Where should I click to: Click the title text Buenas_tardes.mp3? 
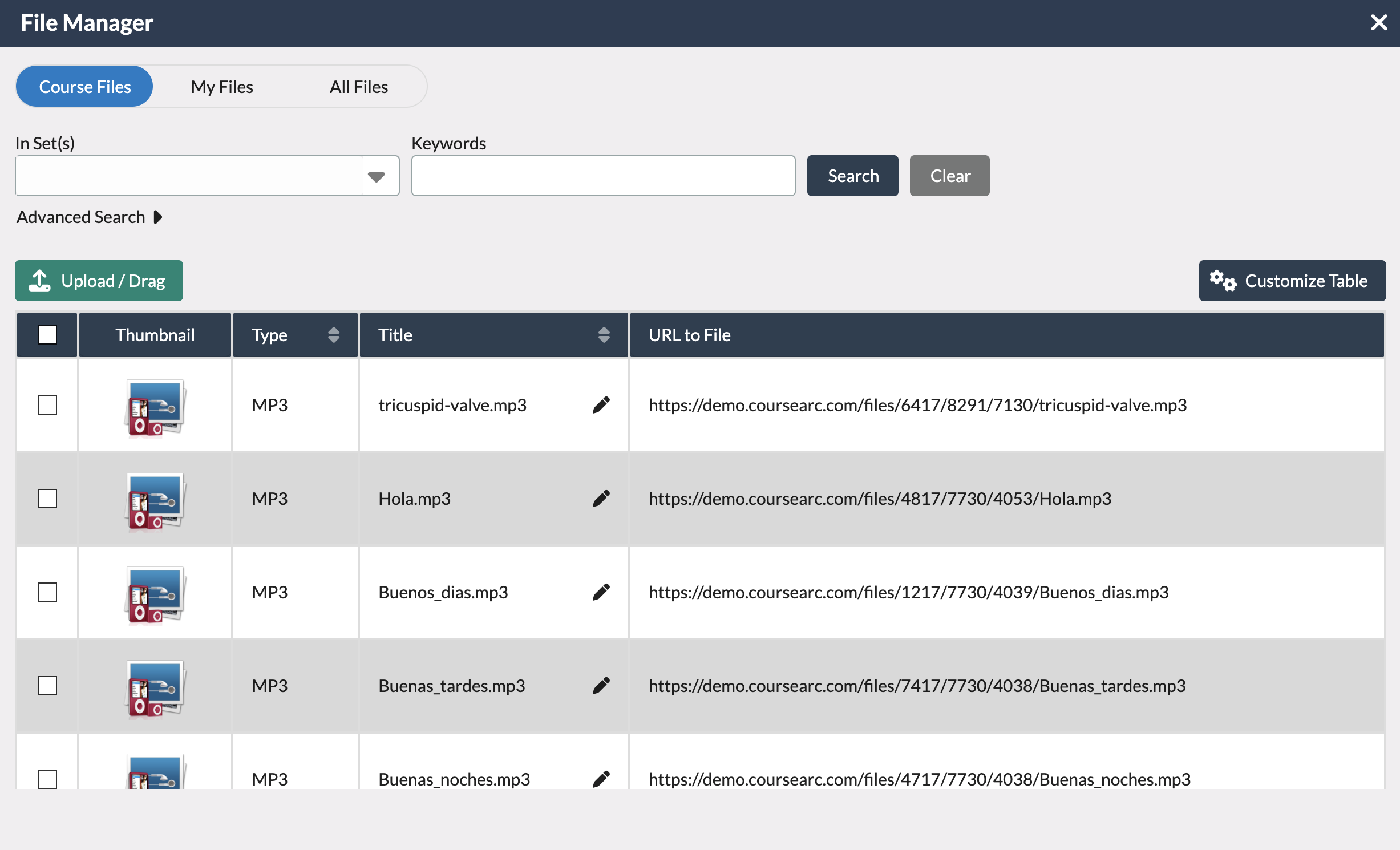tap(452, 686)
